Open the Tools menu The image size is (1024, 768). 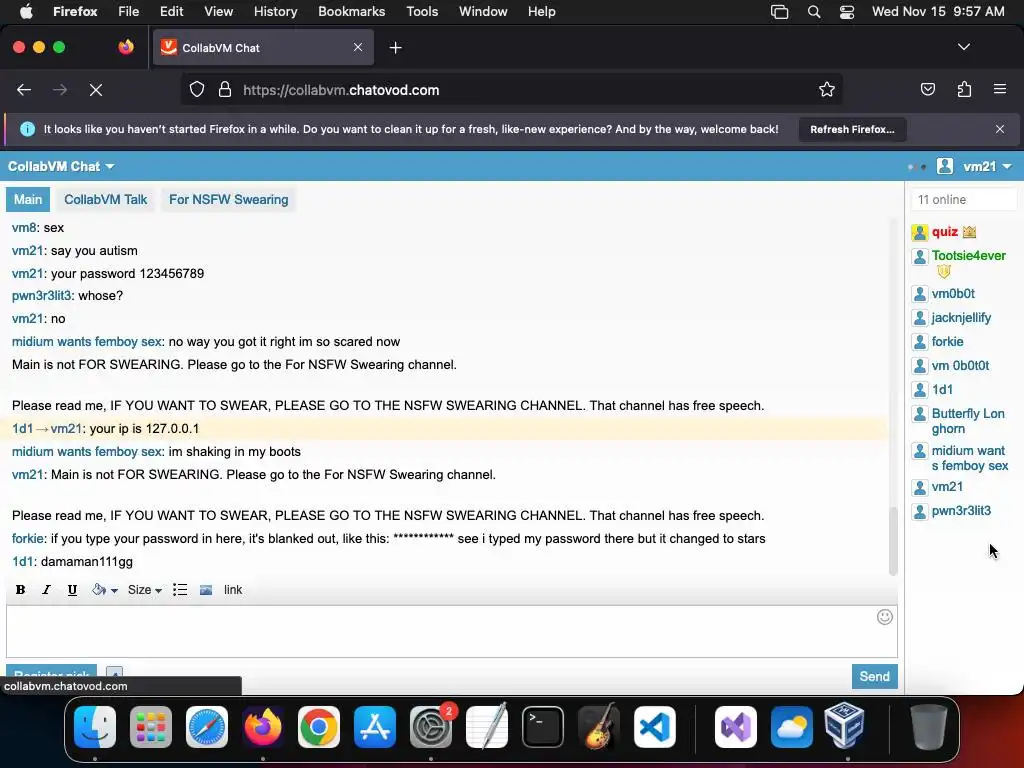tap(422, 11)
